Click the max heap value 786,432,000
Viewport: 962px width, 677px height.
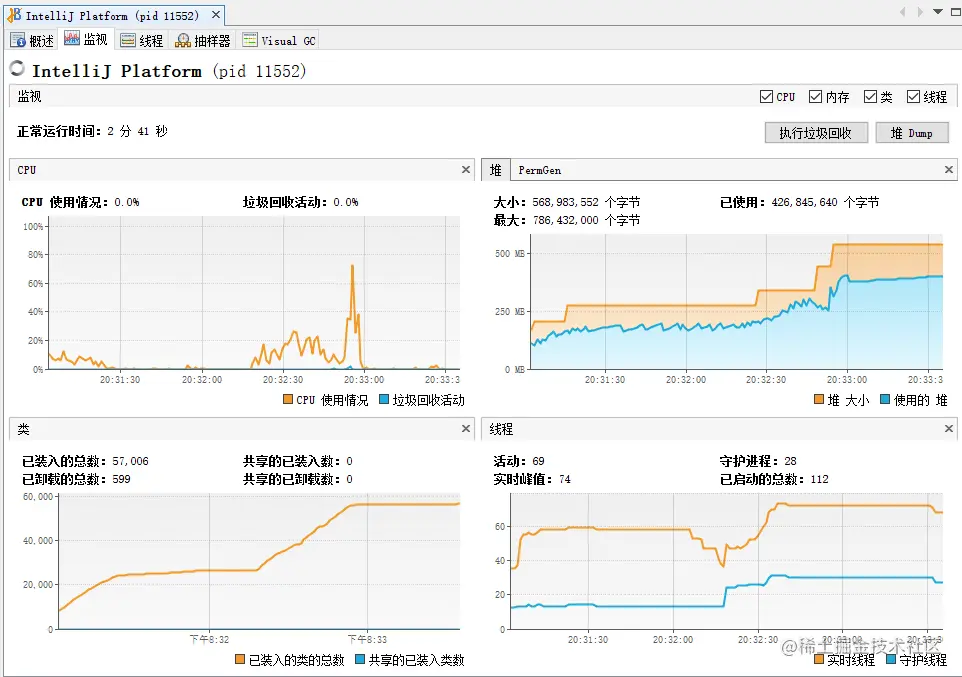[x=565, y=220]
